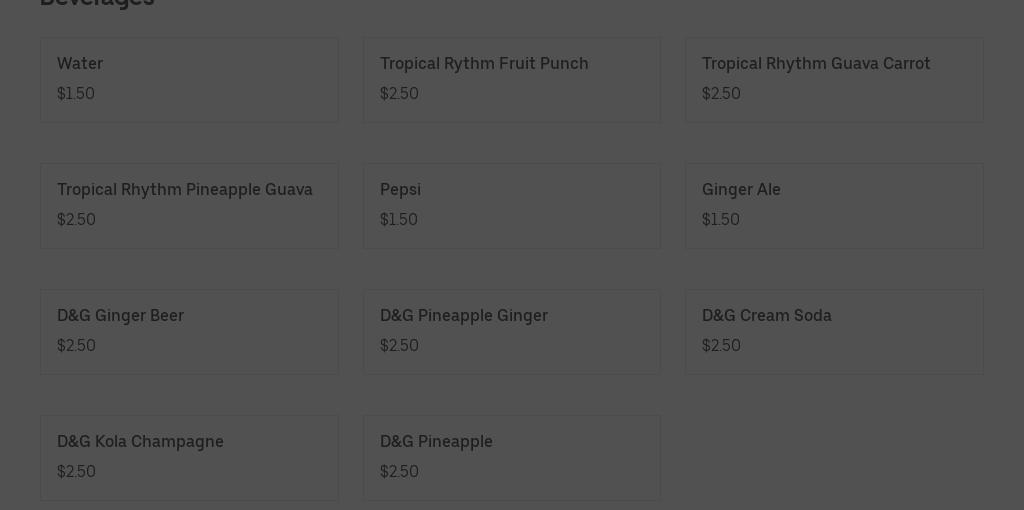
Task: Click the $1.50 price under Ginger Ale
Action: coord(721,220)
